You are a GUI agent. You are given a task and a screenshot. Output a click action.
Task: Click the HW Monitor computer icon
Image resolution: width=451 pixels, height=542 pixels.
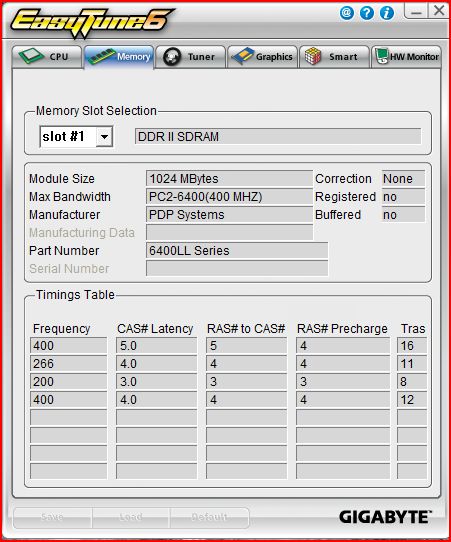pyautogui.click(x=382, y=56)
